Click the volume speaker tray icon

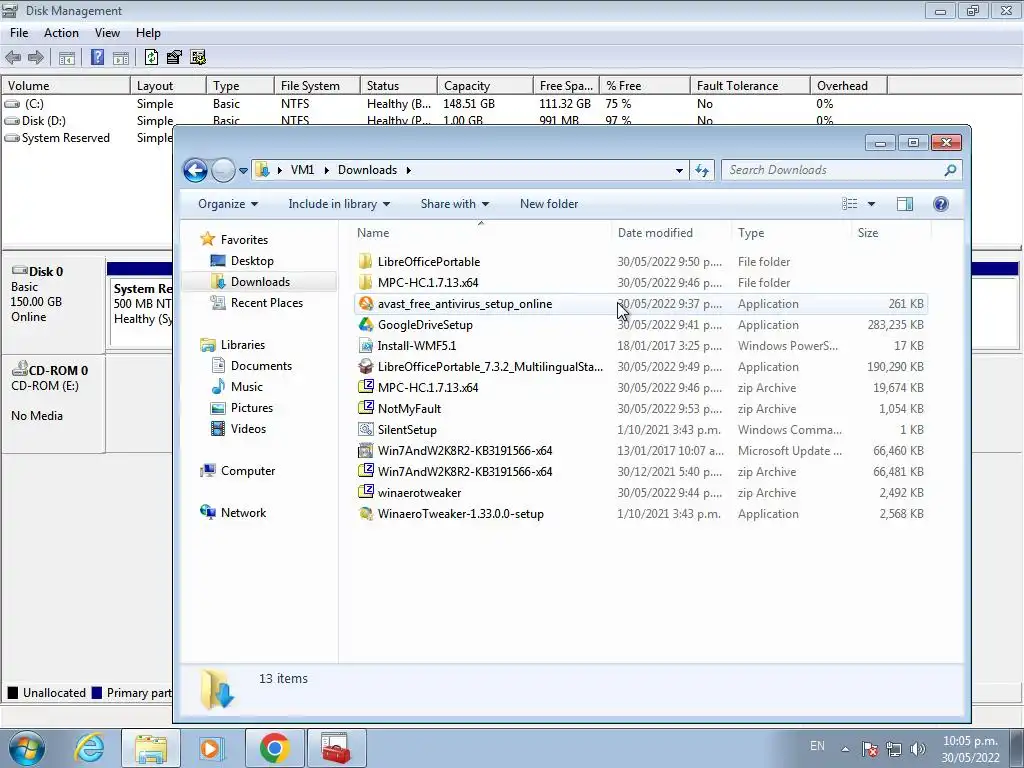918,749
